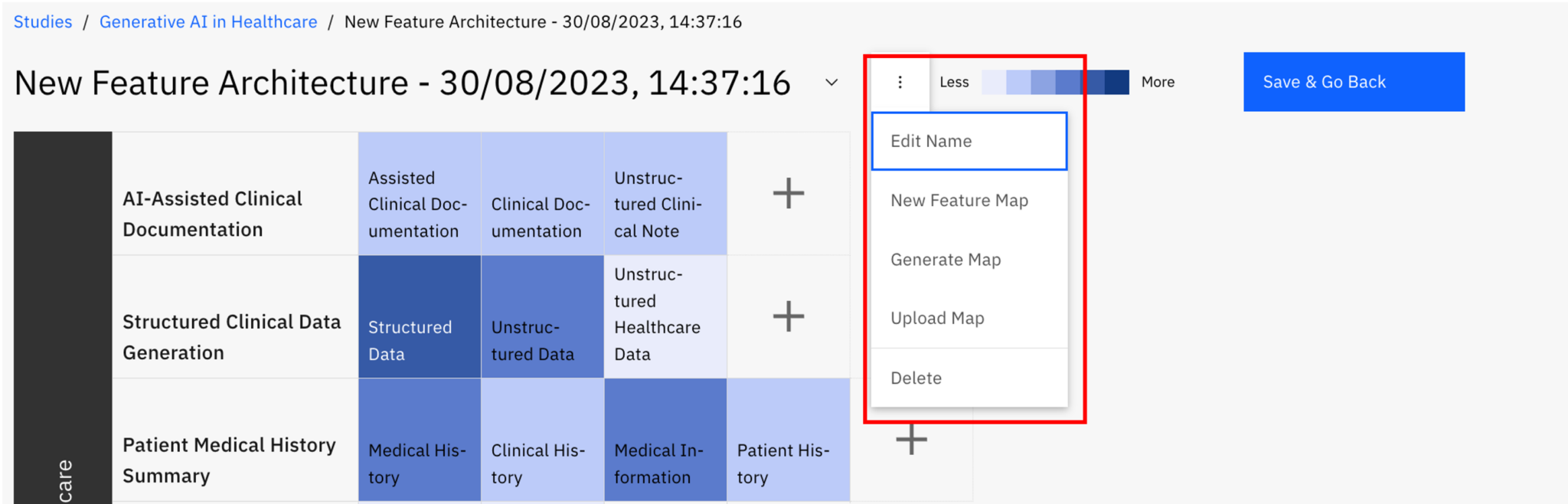Viewport: 1568px width, 504px height.
Task: Open Generative AI in Healthcare breadcrumb
Action: click(208, 21)
